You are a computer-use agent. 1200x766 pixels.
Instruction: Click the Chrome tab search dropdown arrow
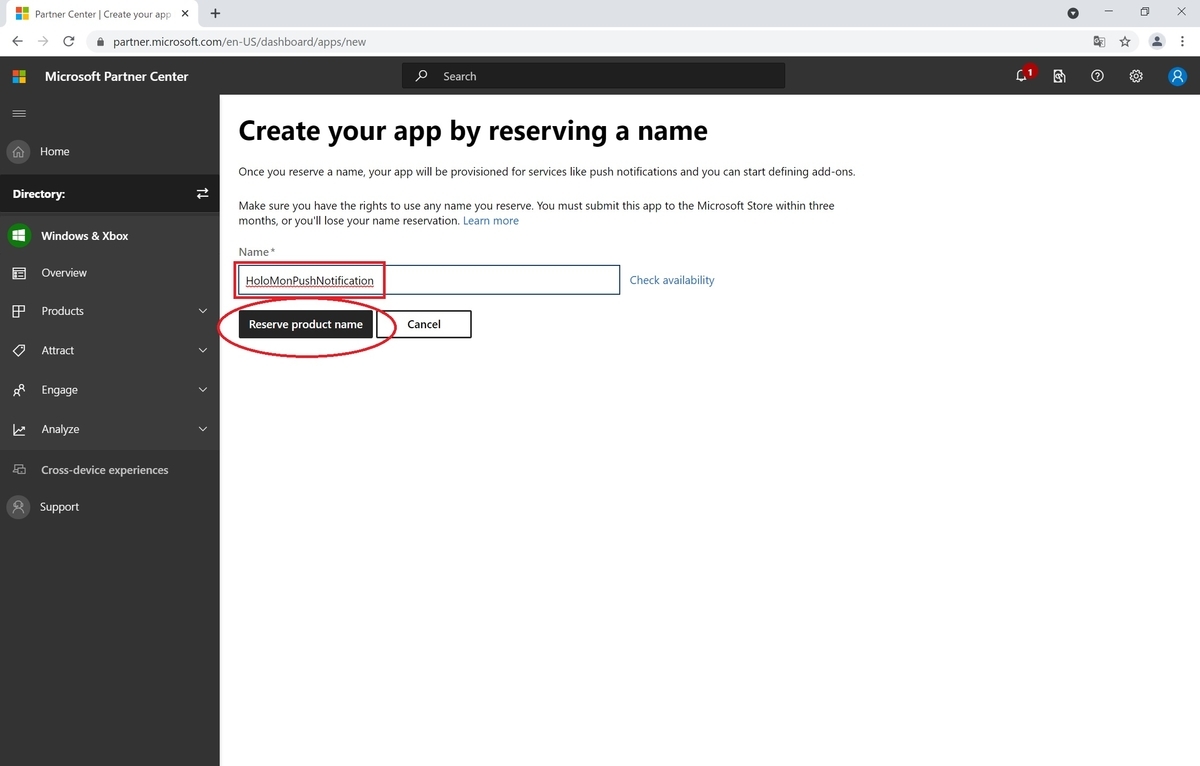click(x=1073, y=13)
